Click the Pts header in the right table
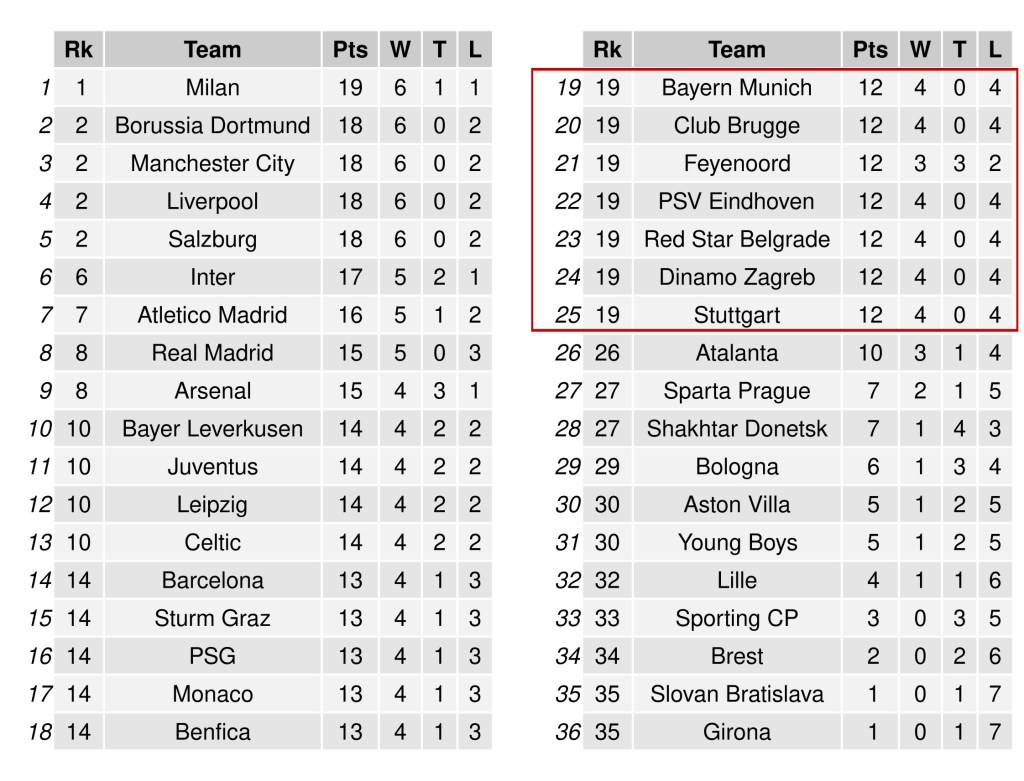This screenshot has height=781, width=1024. 870,49
